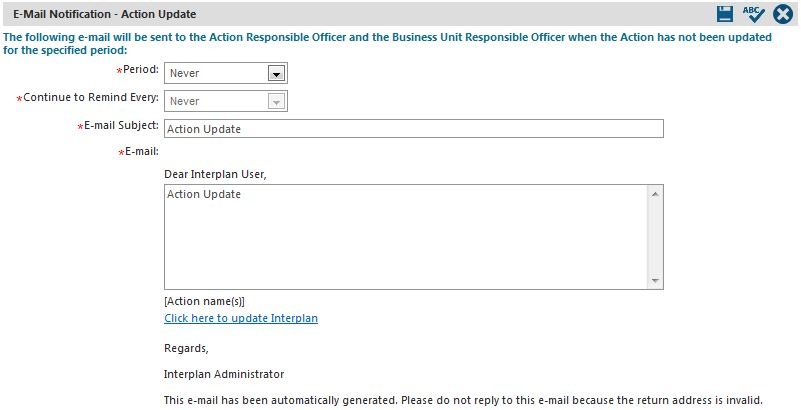The height and width of the screenshot is (410, 801).
Task: Click the Never text in the Continue to Remind Every box
Action: tap(184, 102)
